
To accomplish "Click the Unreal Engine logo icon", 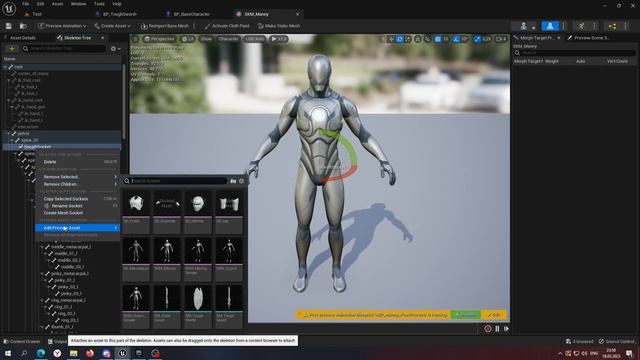I will pyautogui.click(x=9, y=8).
